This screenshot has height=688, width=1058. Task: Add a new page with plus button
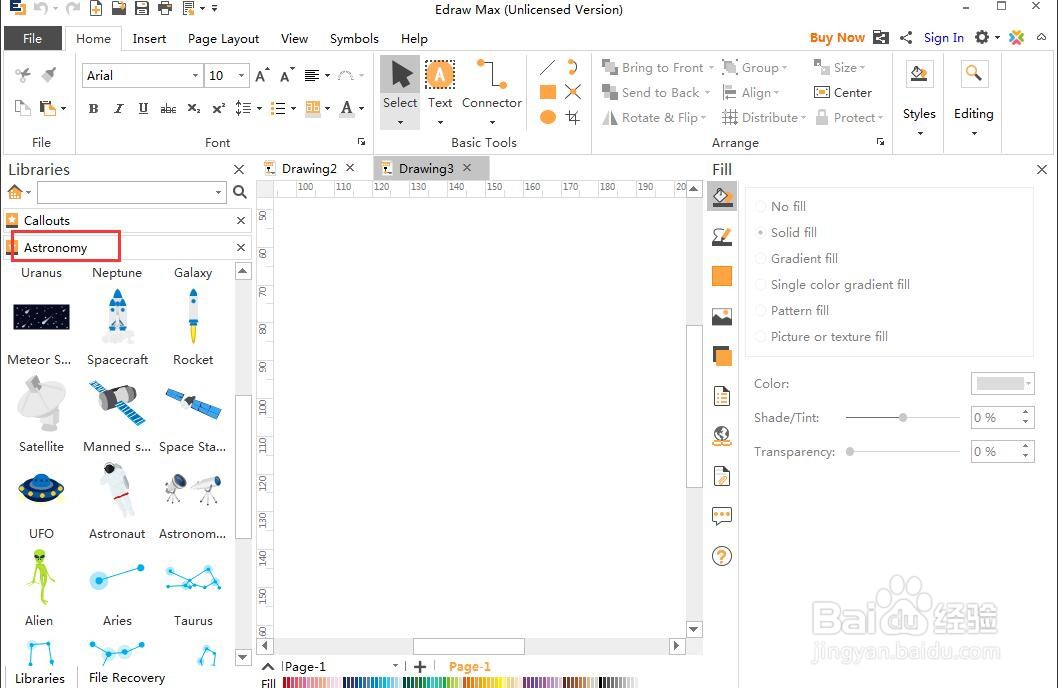click(420, 666)
